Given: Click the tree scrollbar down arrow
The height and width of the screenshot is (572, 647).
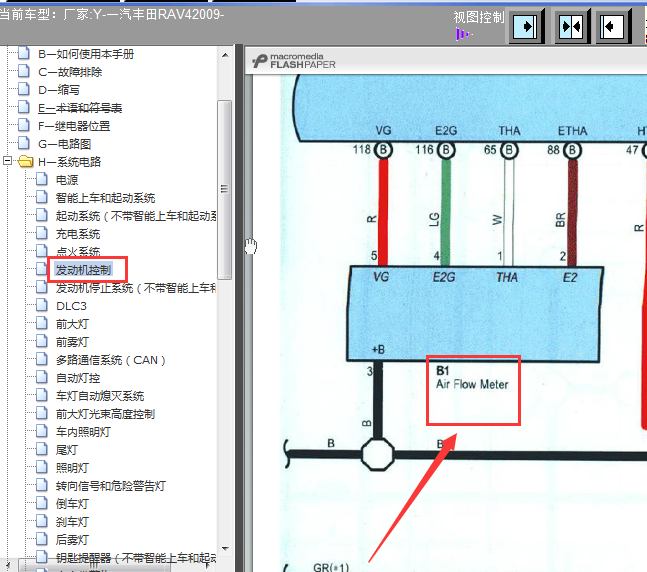Looking at the screenshot, I should pos(225,548).
